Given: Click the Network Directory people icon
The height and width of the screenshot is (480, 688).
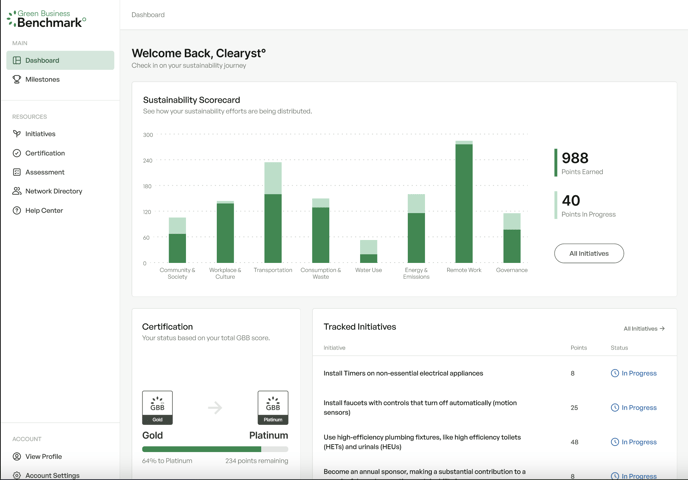Looking at the screenshot, I should click(17, 191).
